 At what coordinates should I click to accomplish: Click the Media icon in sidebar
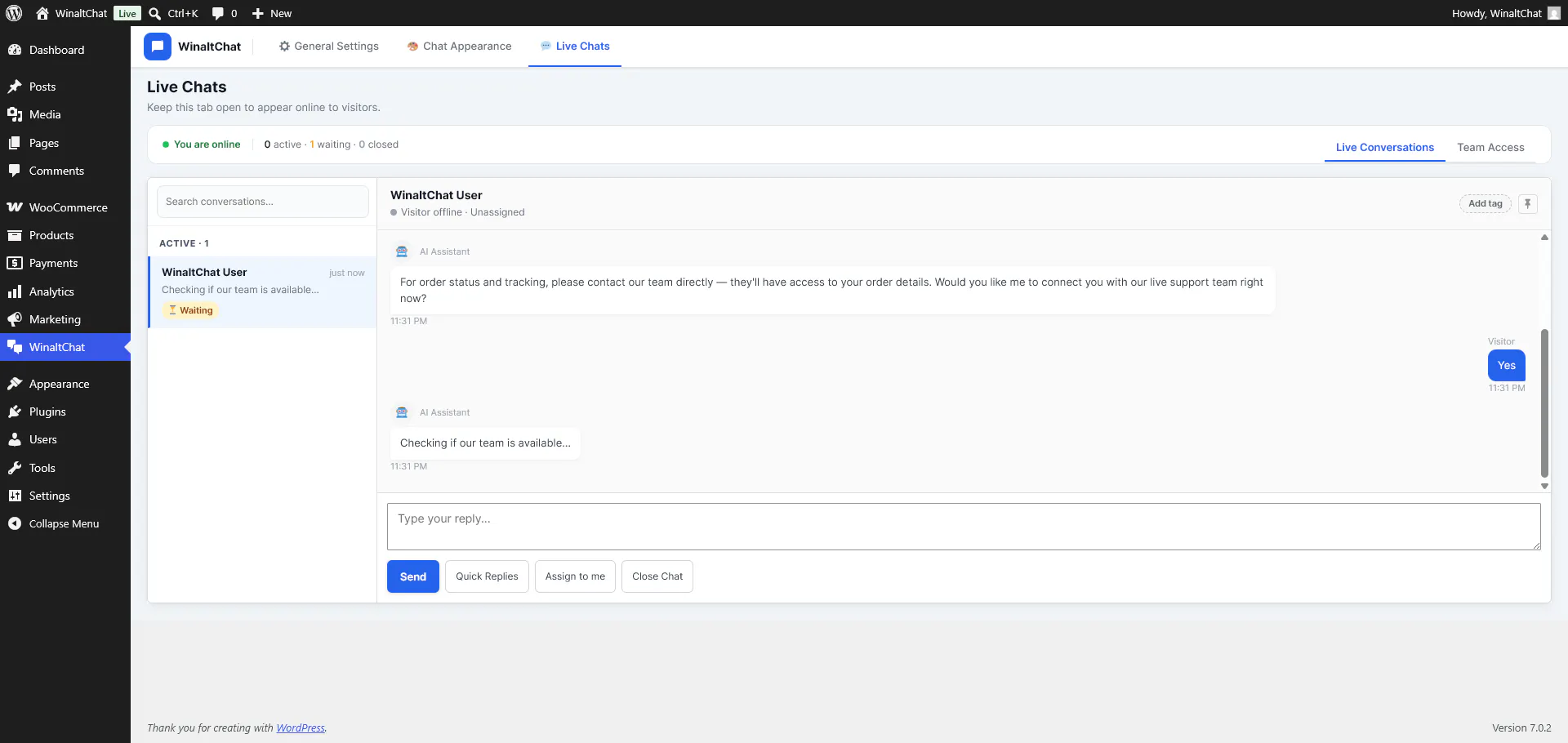click(x=15, y=114)
